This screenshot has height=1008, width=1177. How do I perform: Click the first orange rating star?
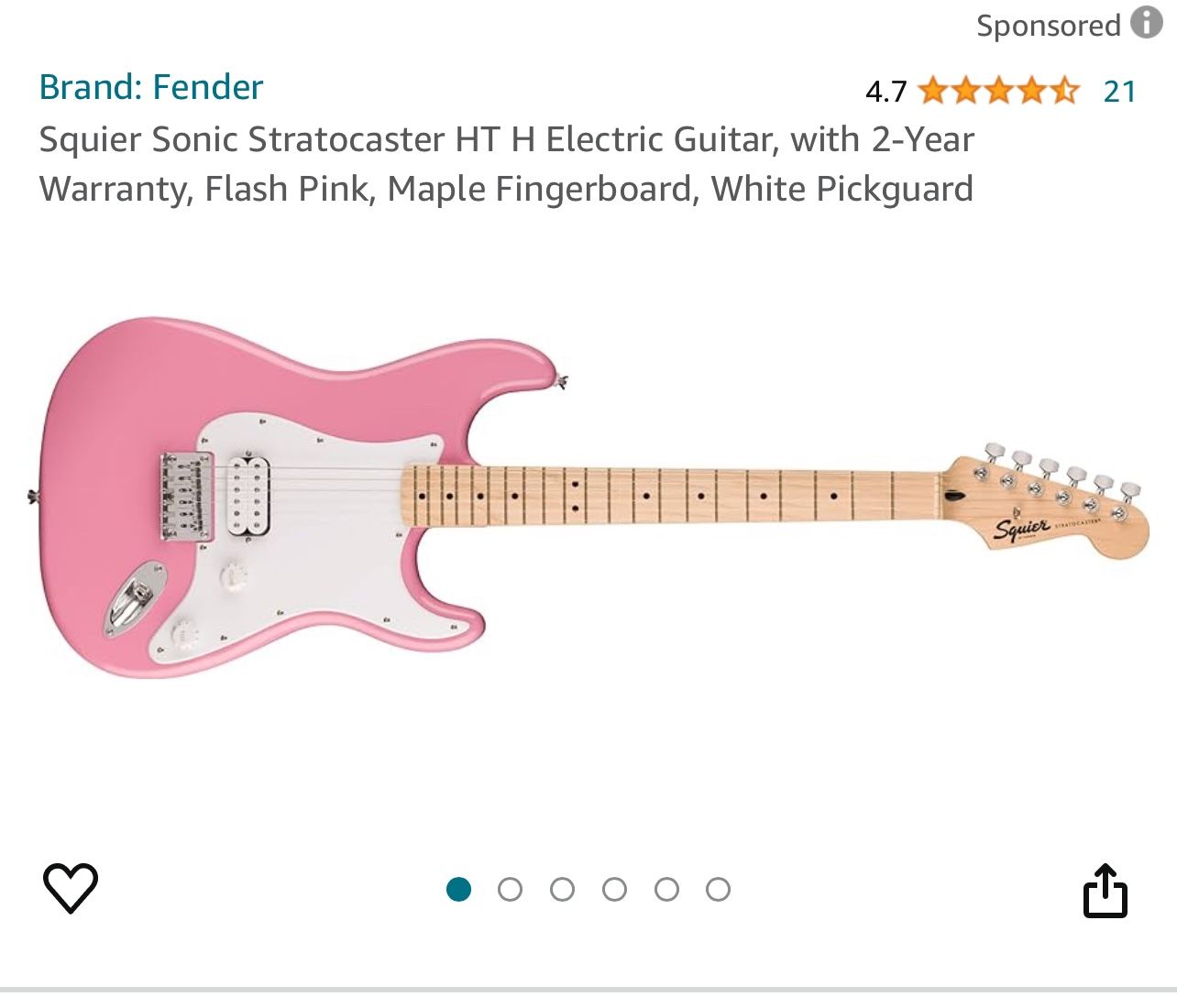pyautogui.click(x=933, y=91)
